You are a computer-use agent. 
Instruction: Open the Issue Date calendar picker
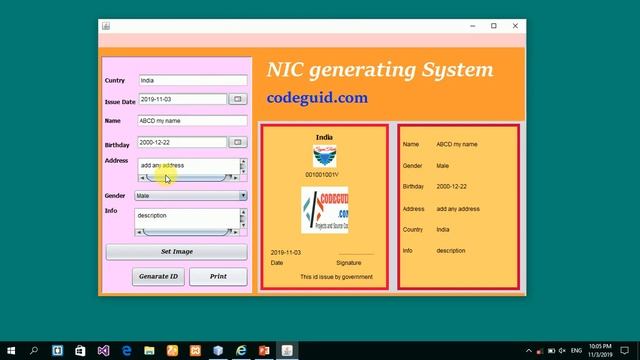click(x=238, y=99)
